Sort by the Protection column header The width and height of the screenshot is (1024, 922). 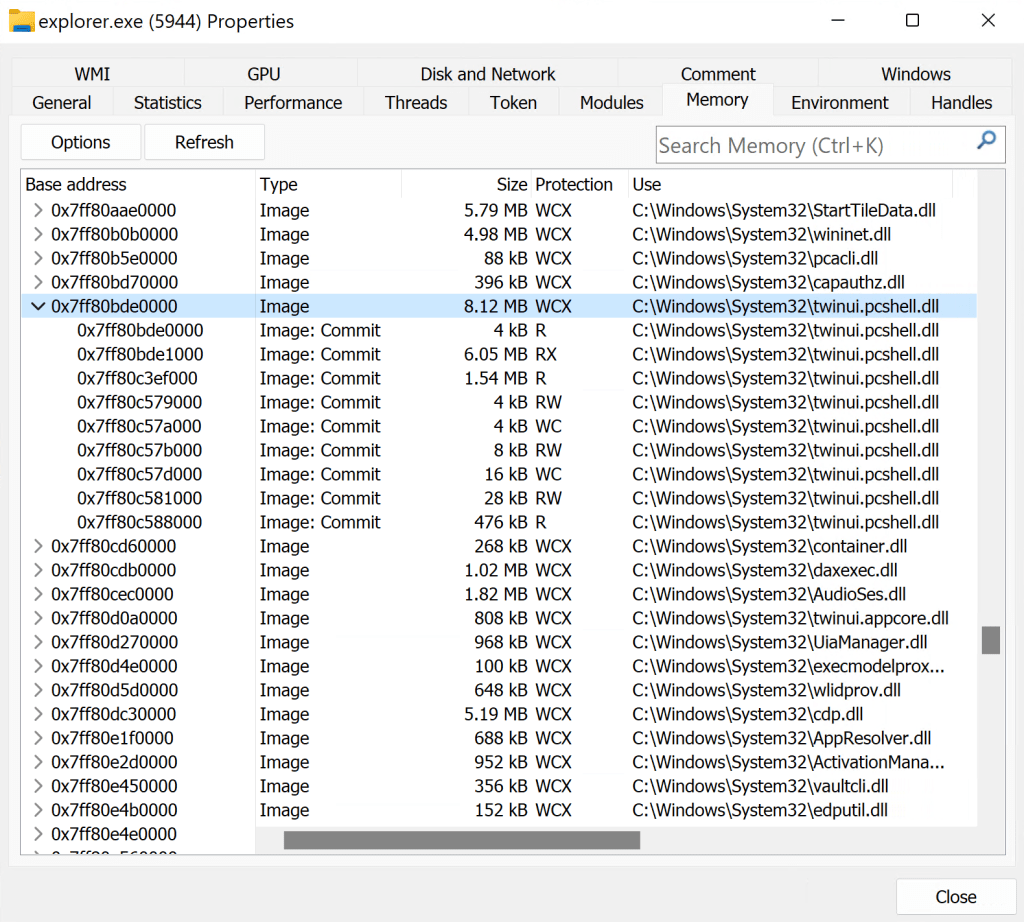tap(574, 185)
